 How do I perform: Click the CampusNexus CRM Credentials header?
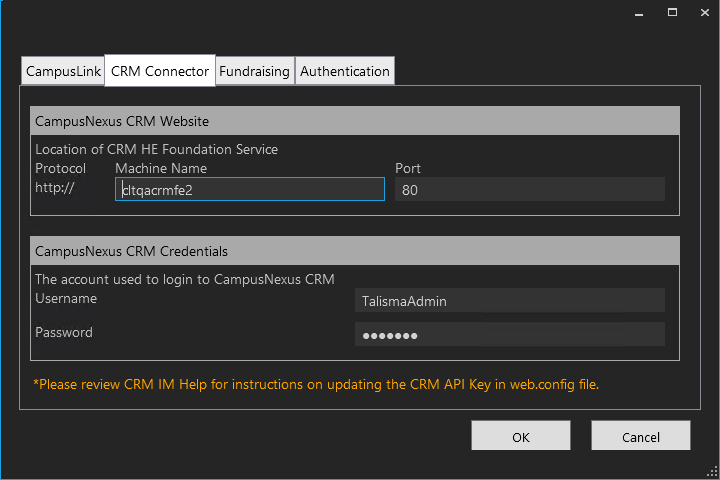[x=355, y=251]
